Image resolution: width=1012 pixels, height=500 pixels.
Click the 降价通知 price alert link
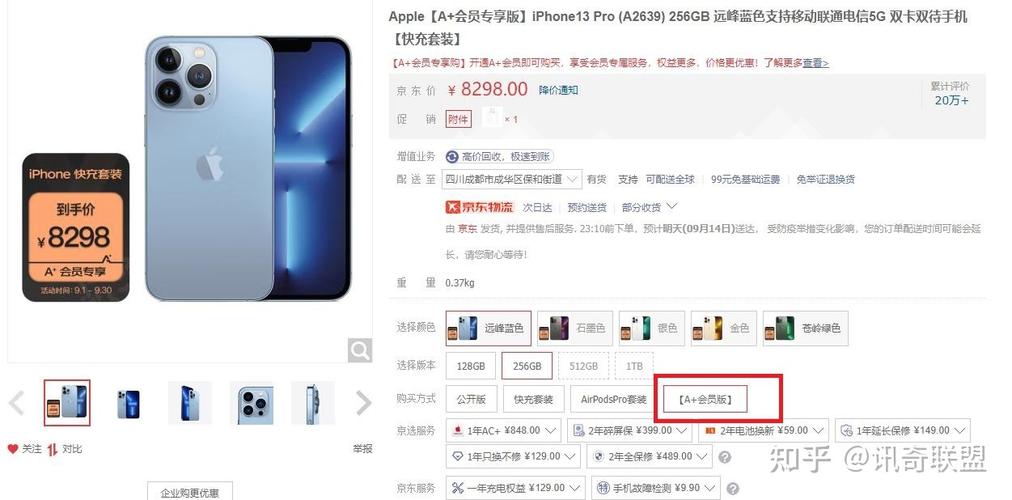tap(559, 90)
